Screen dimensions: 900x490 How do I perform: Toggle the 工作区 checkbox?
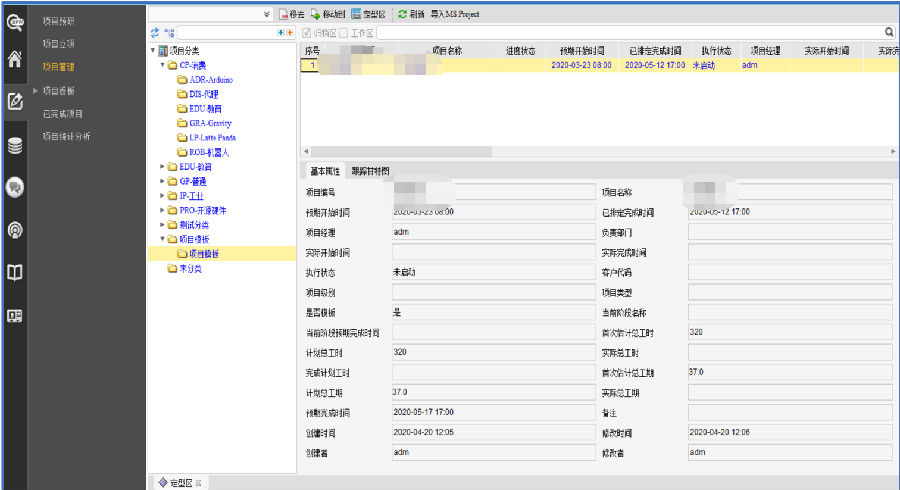coord(344,33)
